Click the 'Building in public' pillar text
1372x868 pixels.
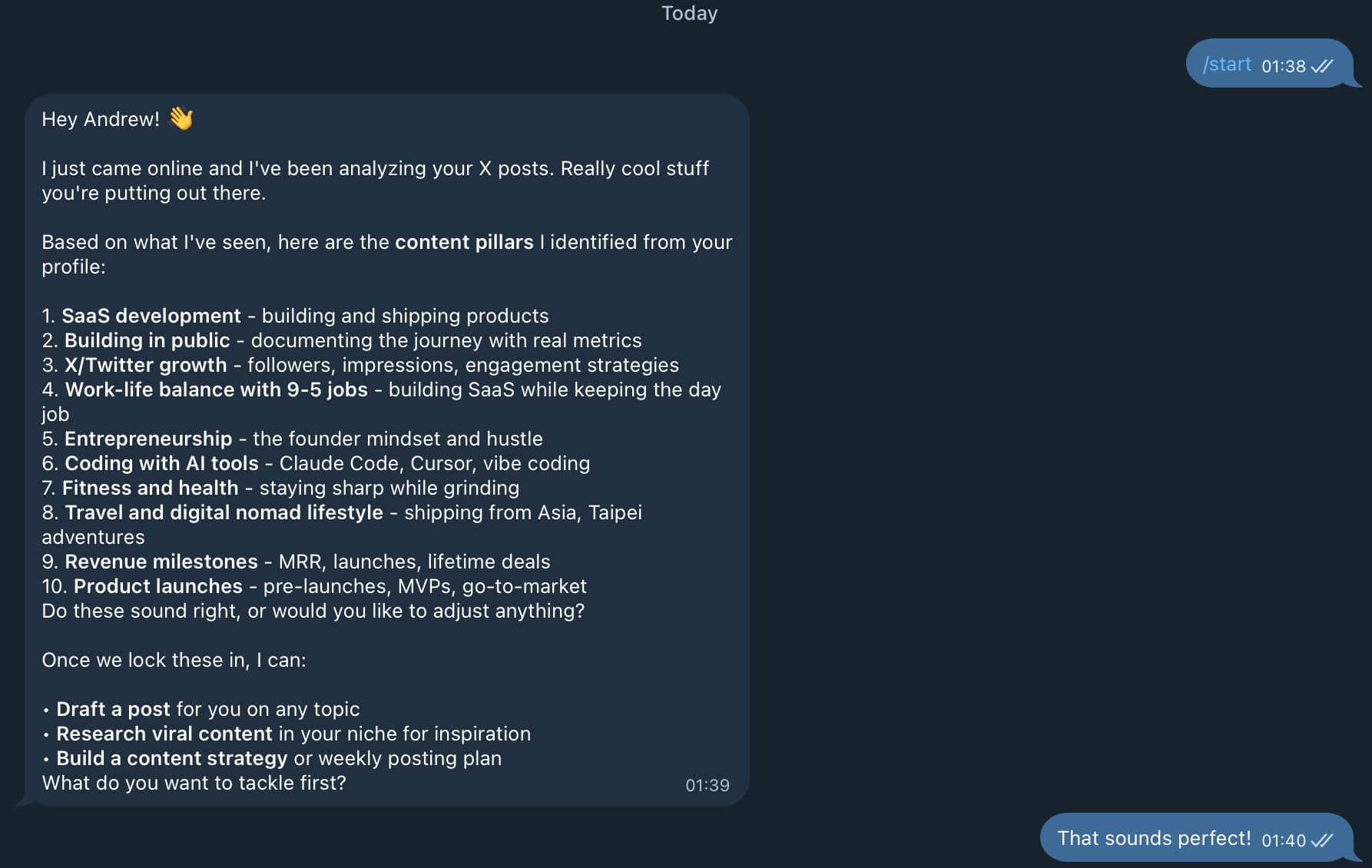(x=147, y=340)
